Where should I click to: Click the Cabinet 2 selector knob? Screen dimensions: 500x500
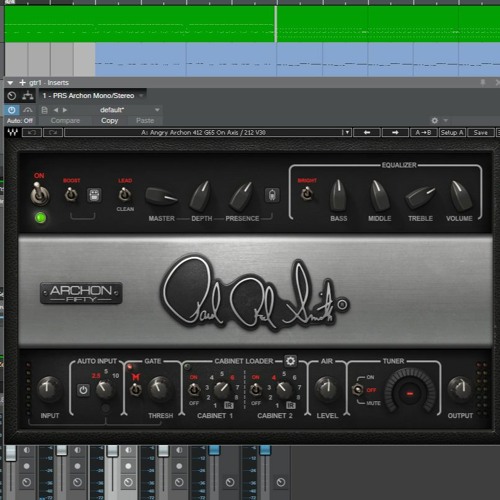[x=284, y=390]
